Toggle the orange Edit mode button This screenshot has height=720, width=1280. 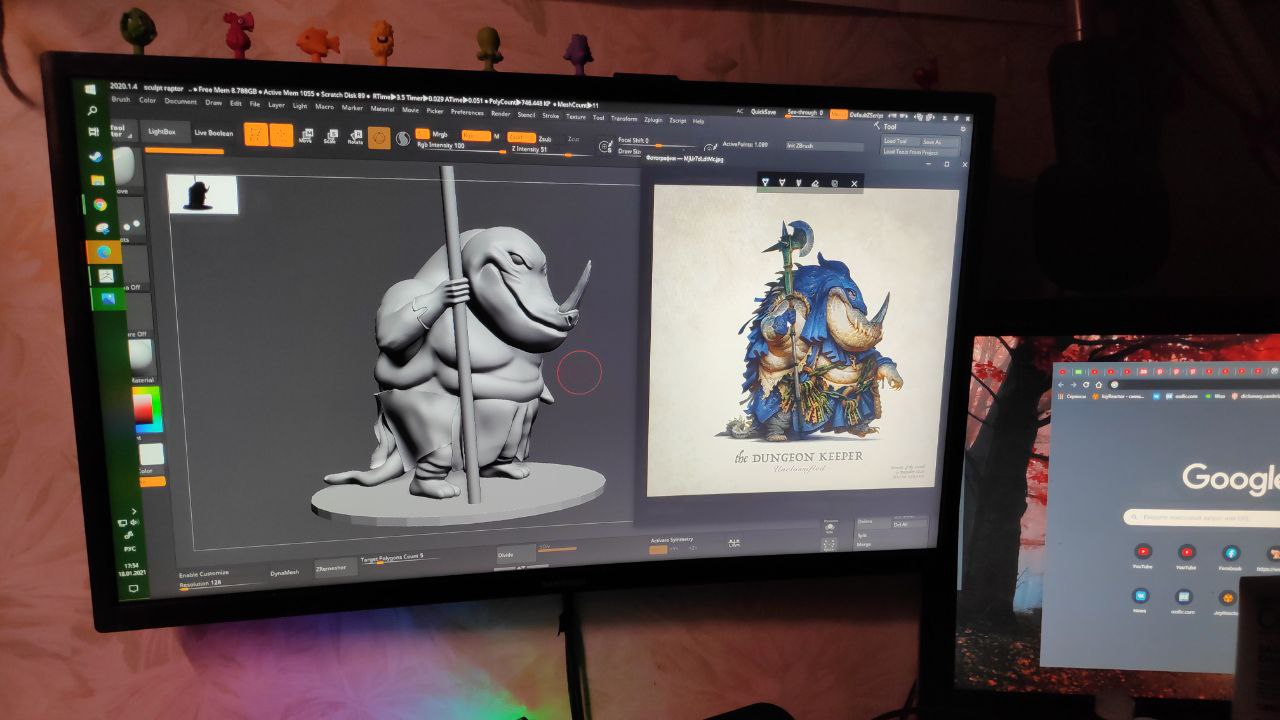tap(256, 134)
